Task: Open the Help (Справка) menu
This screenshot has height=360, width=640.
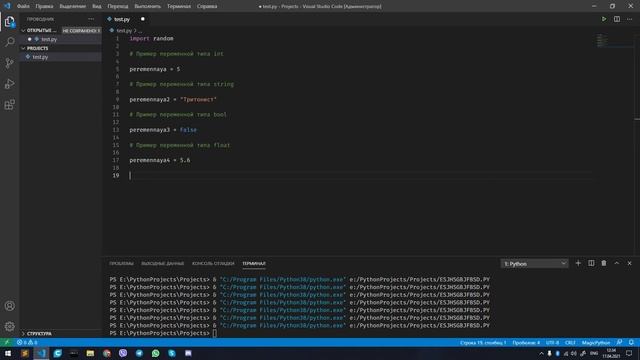Action: coord(207,6)
